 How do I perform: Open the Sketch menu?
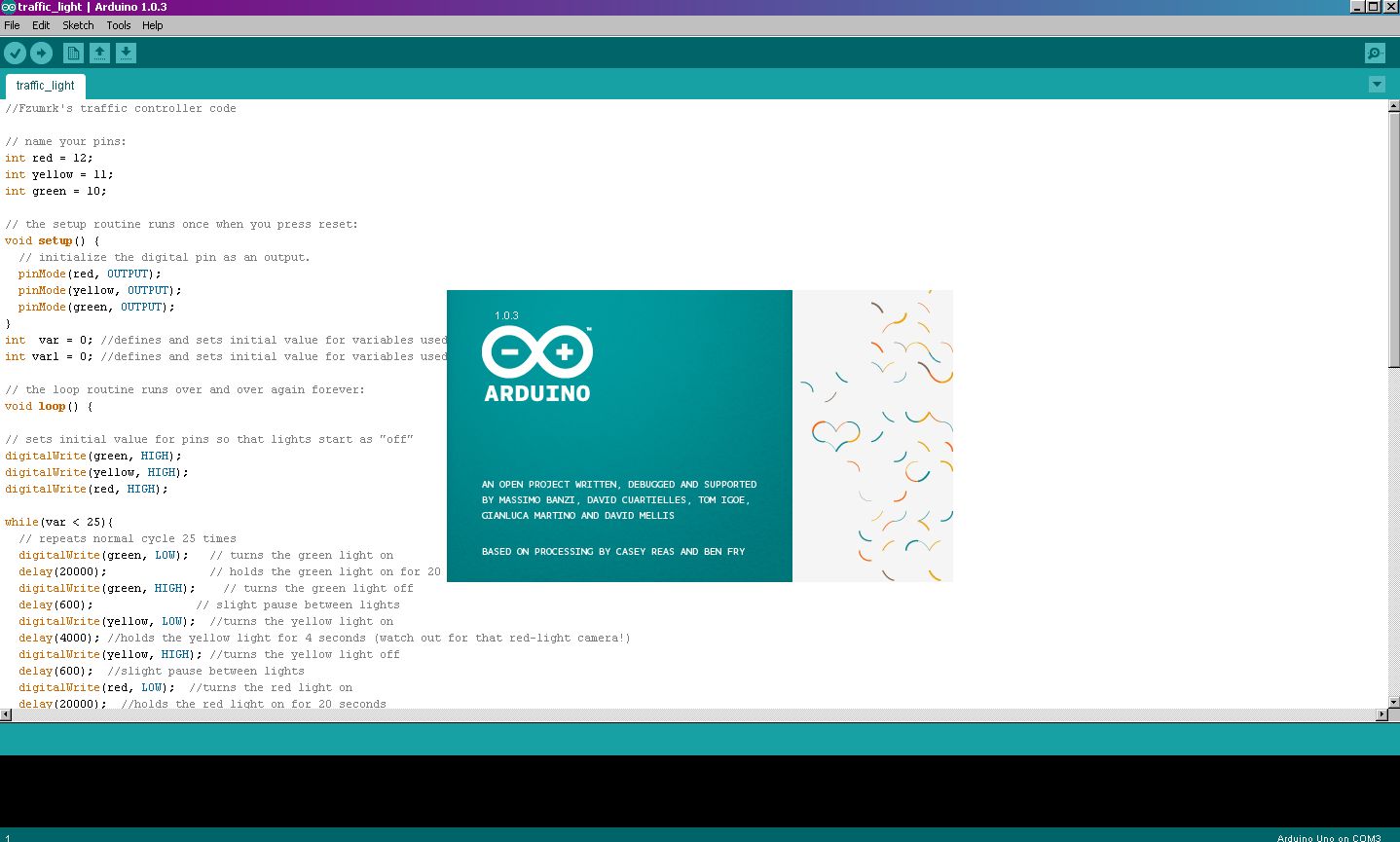pos(77,25)
